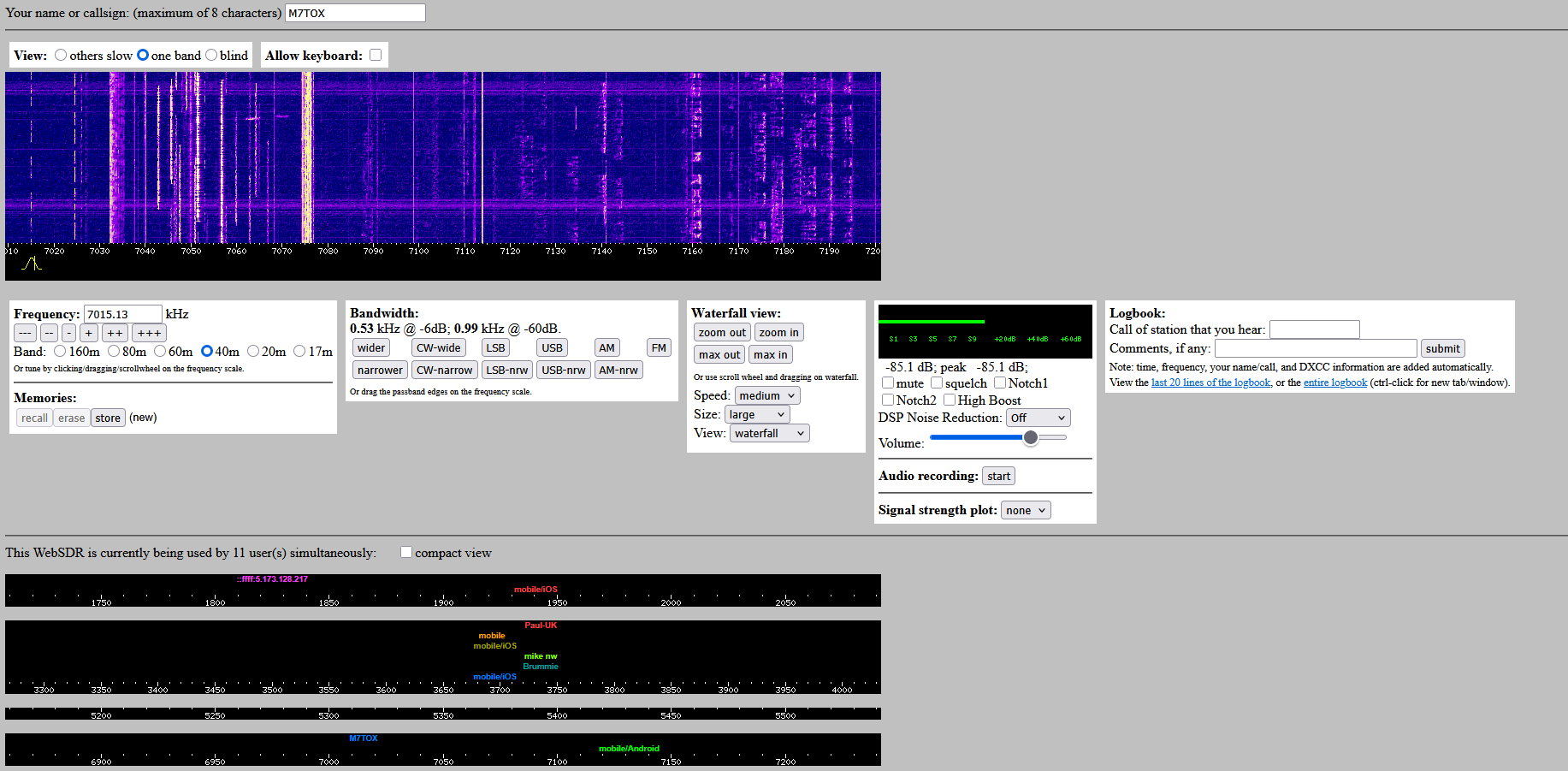Screen dimensions: 1568x771
Task: Select the blind view radio option
Action: 211,55
